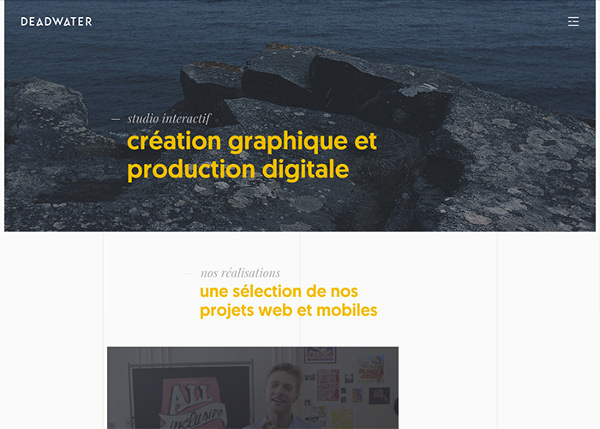The image size is (600, 429).
Task: Click the yellow note in the thumbnail
Action: (x=342, y=419)
